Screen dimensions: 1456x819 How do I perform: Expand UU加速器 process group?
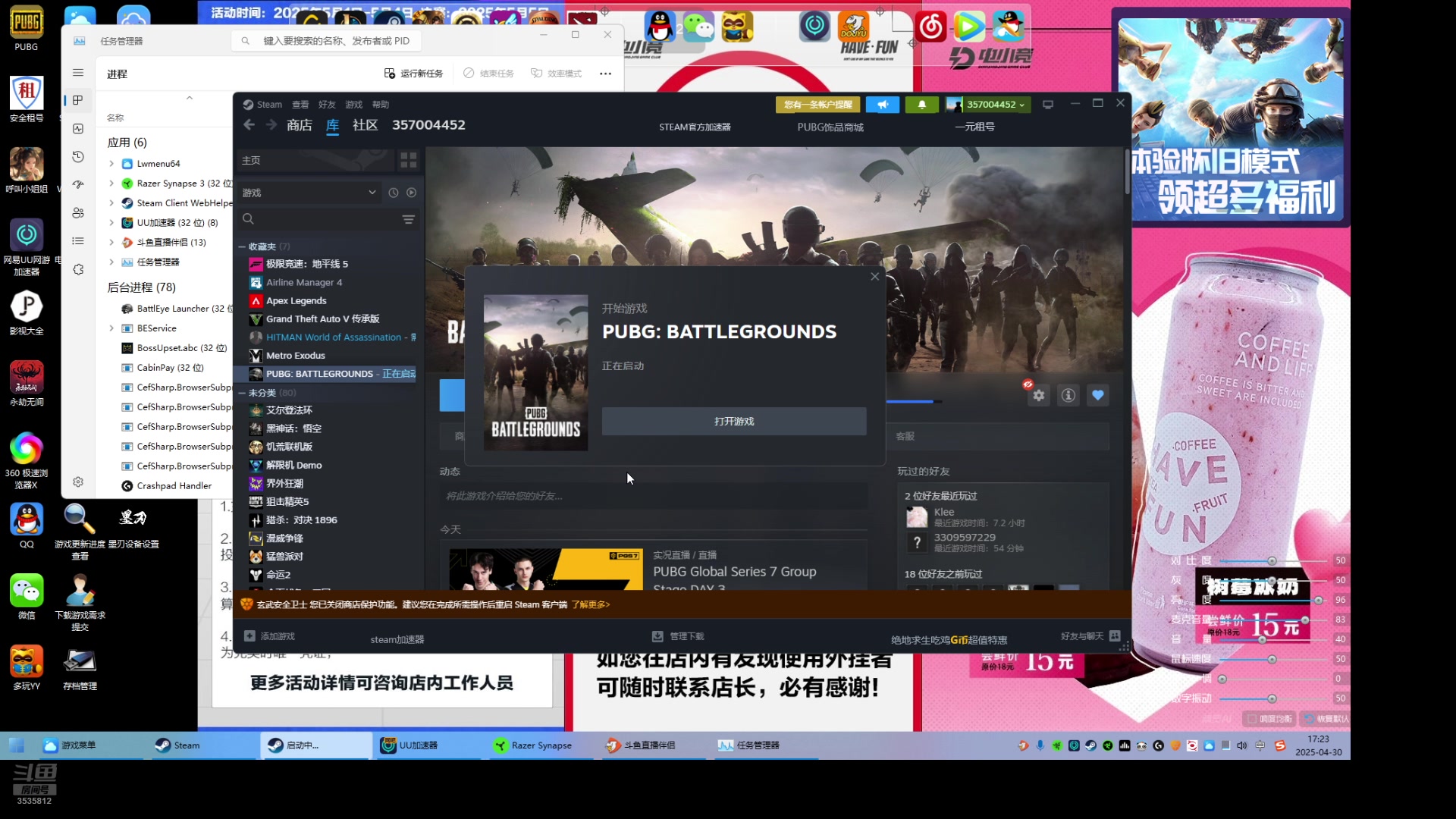[x=111, y=223]
